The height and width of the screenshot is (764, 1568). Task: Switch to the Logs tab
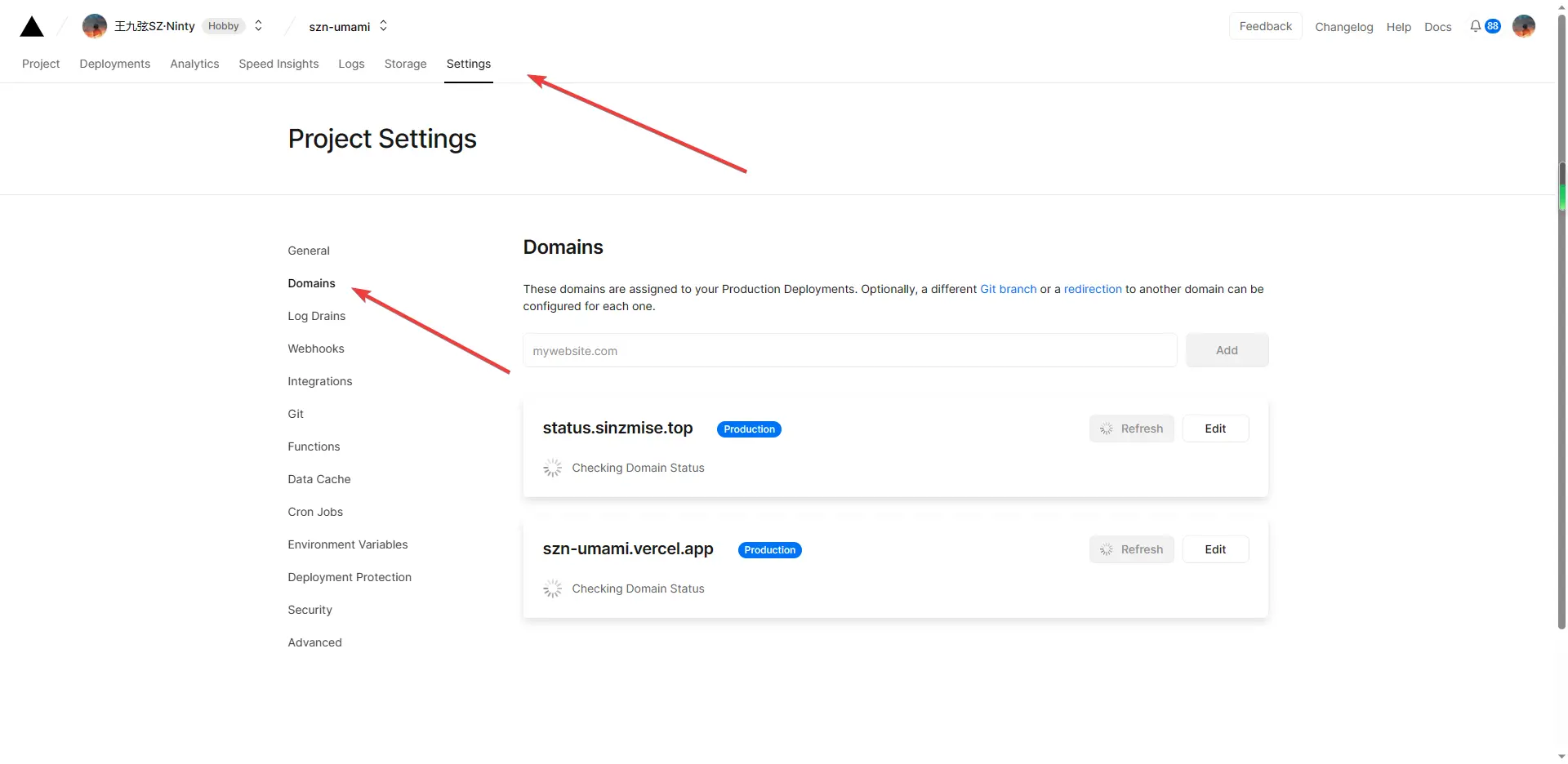[x=351, y=64]
